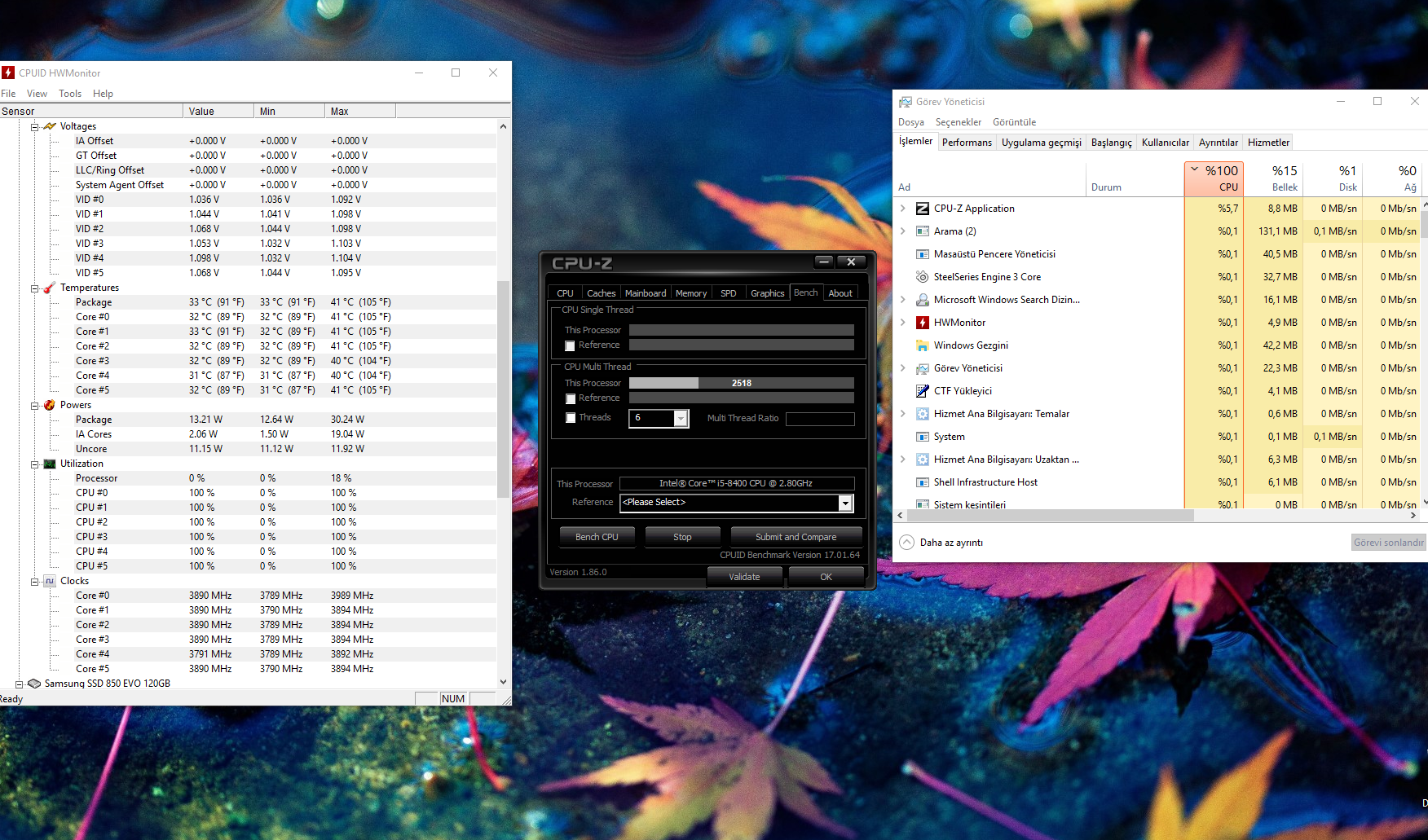
Task: Collapse the Clocks tree node
Action: 35,582
